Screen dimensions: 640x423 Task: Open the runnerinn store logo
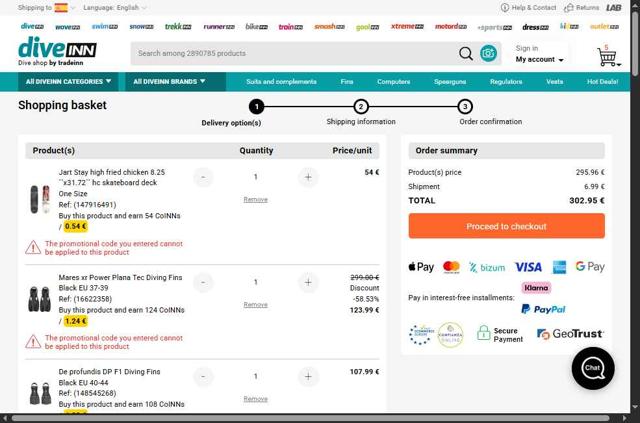[219, 27]
